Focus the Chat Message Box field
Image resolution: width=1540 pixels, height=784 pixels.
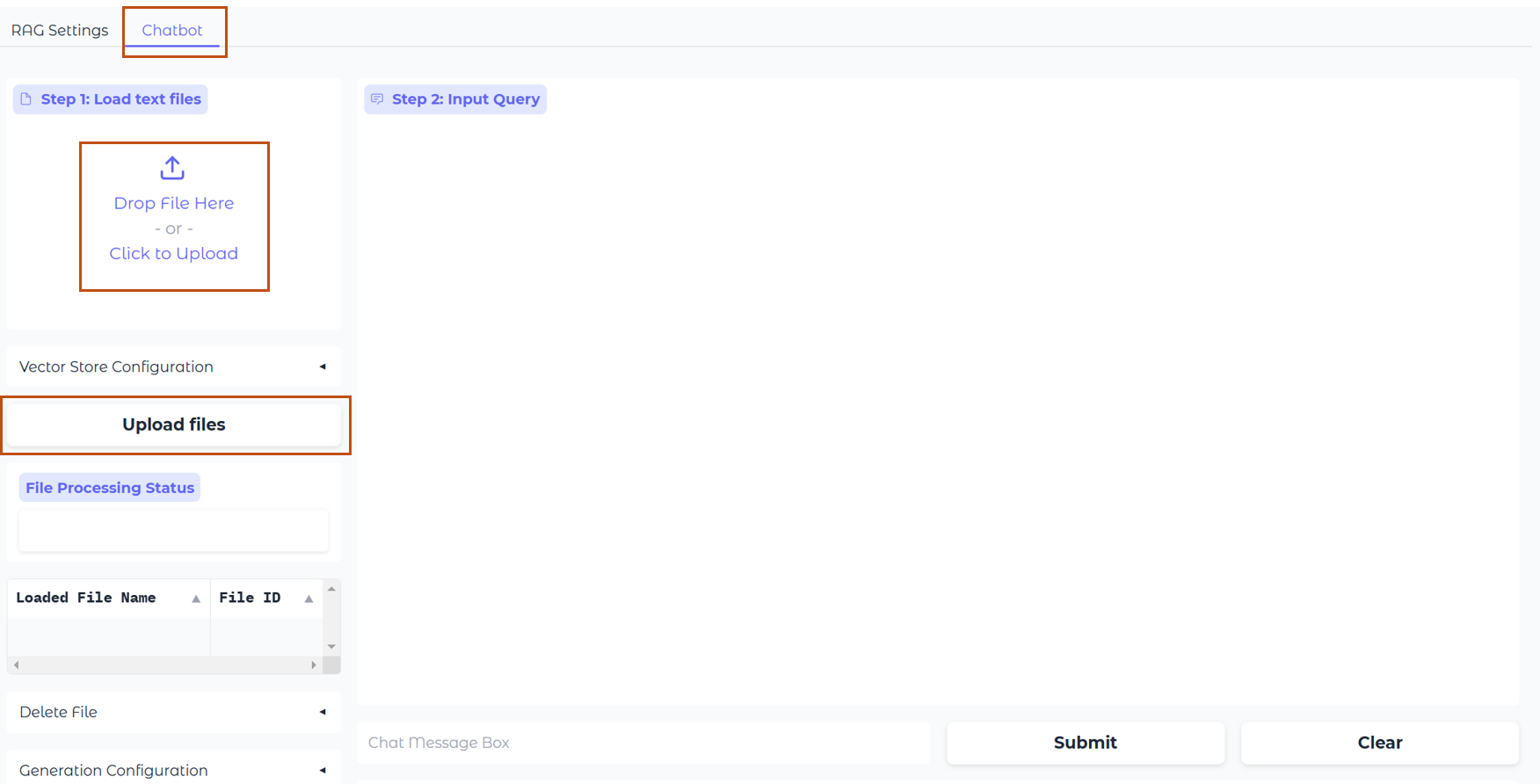tap(643, 743)
